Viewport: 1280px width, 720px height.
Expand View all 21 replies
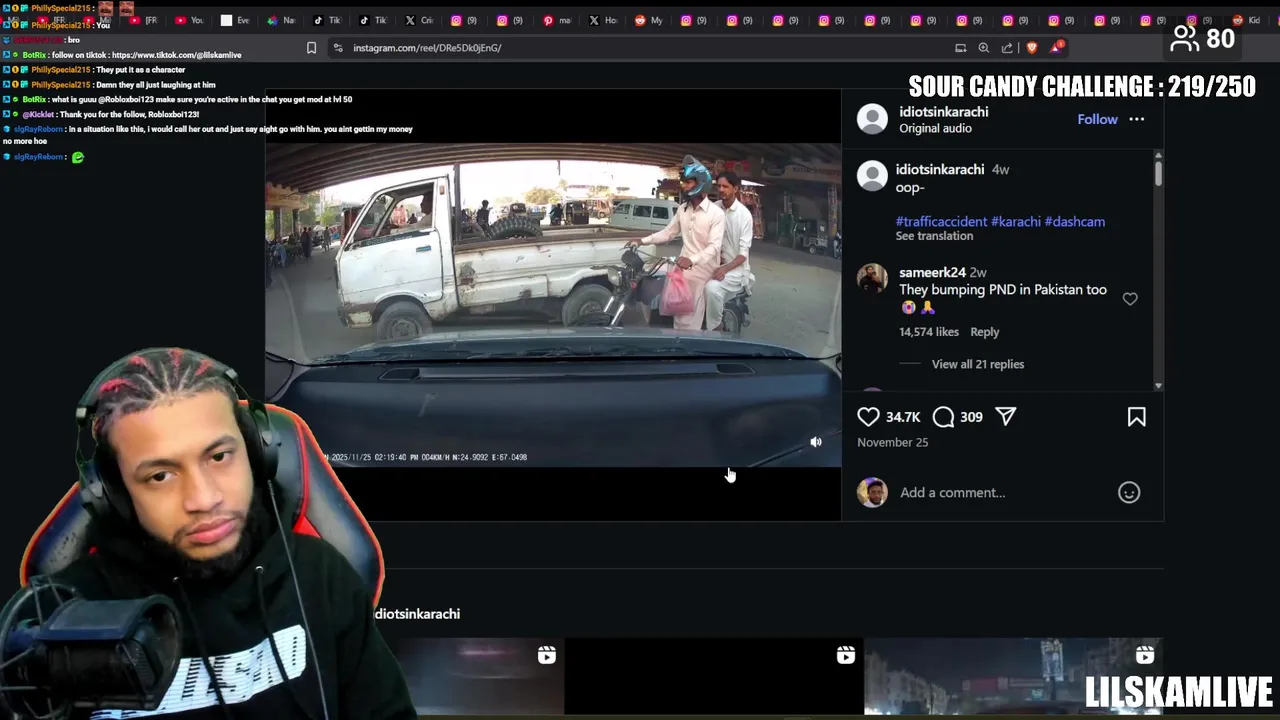[x=978, y=364]
